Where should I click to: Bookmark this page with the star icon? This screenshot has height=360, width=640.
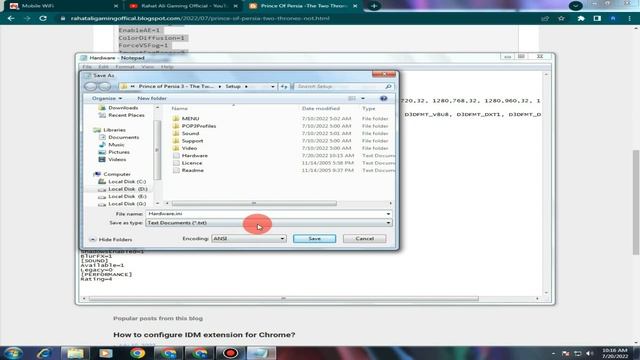pyautogui.click(x=561, y=18)
